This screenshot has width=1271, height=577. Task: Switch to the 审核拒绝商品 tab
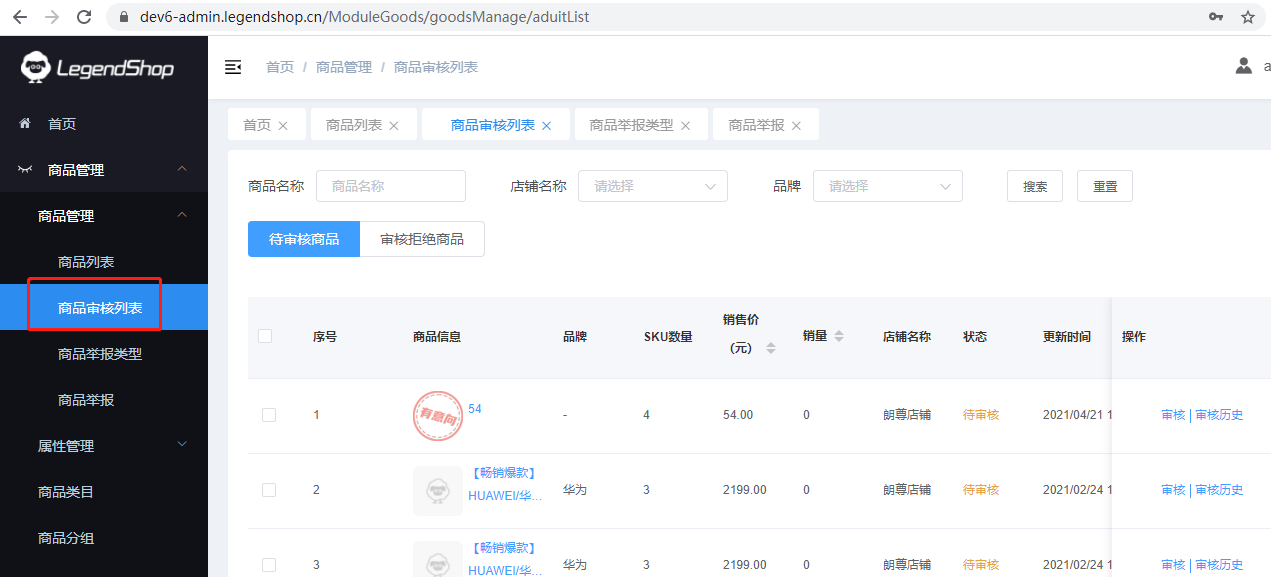coord(422,239)
